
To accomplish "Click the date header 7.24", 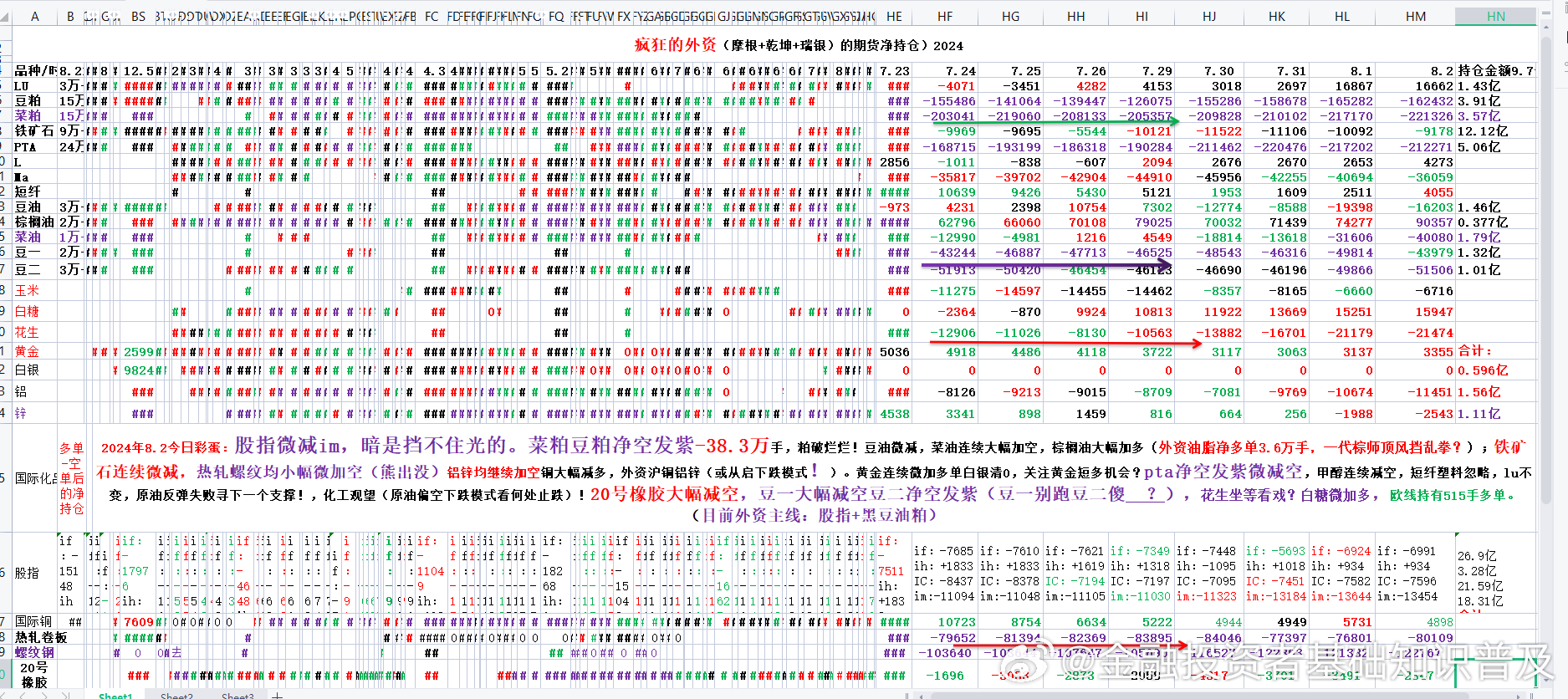I will coord(960,71).
